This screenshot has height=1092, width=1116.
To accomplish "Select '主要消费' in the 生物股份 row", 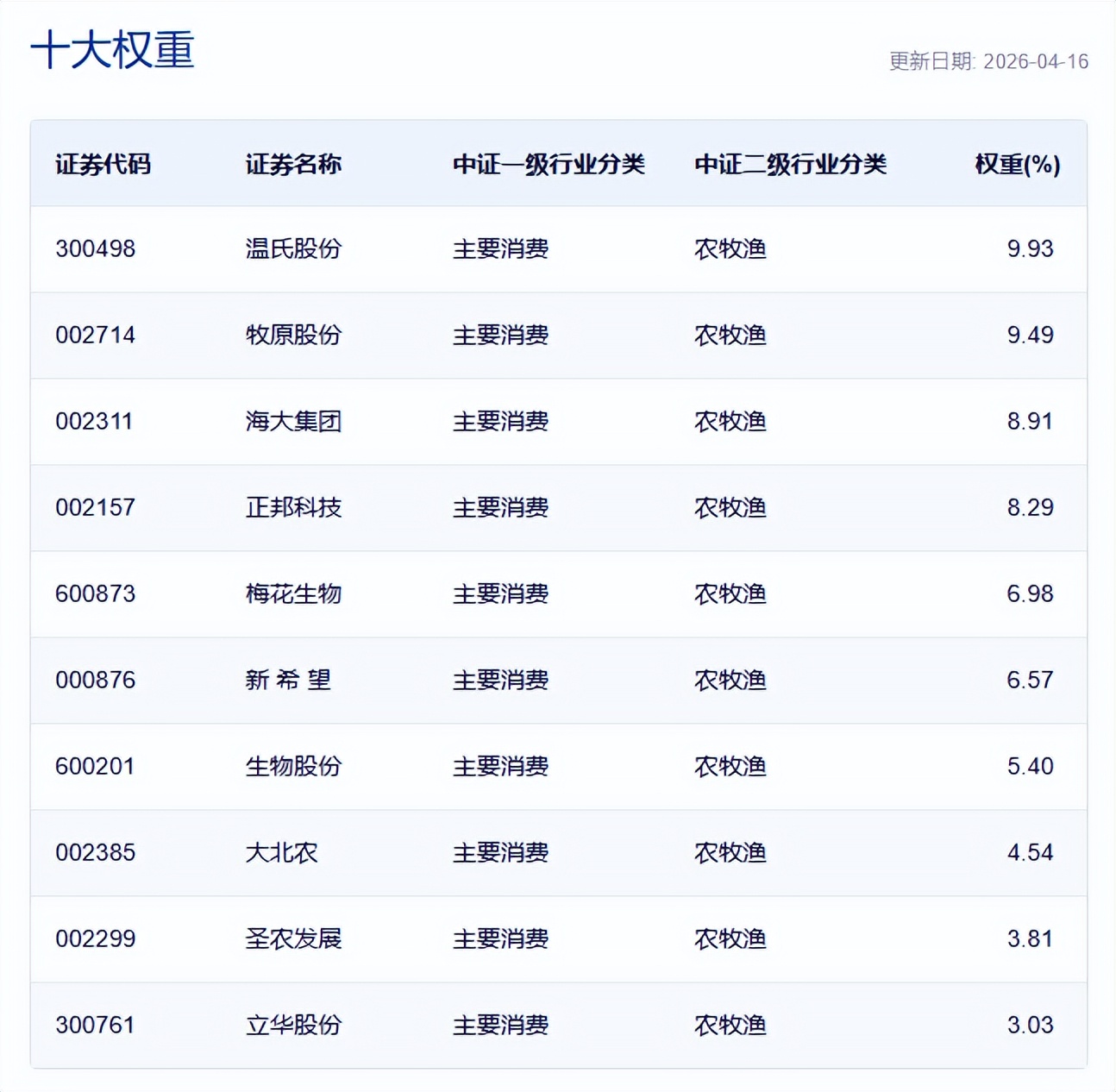I will [x=500, y=766].
